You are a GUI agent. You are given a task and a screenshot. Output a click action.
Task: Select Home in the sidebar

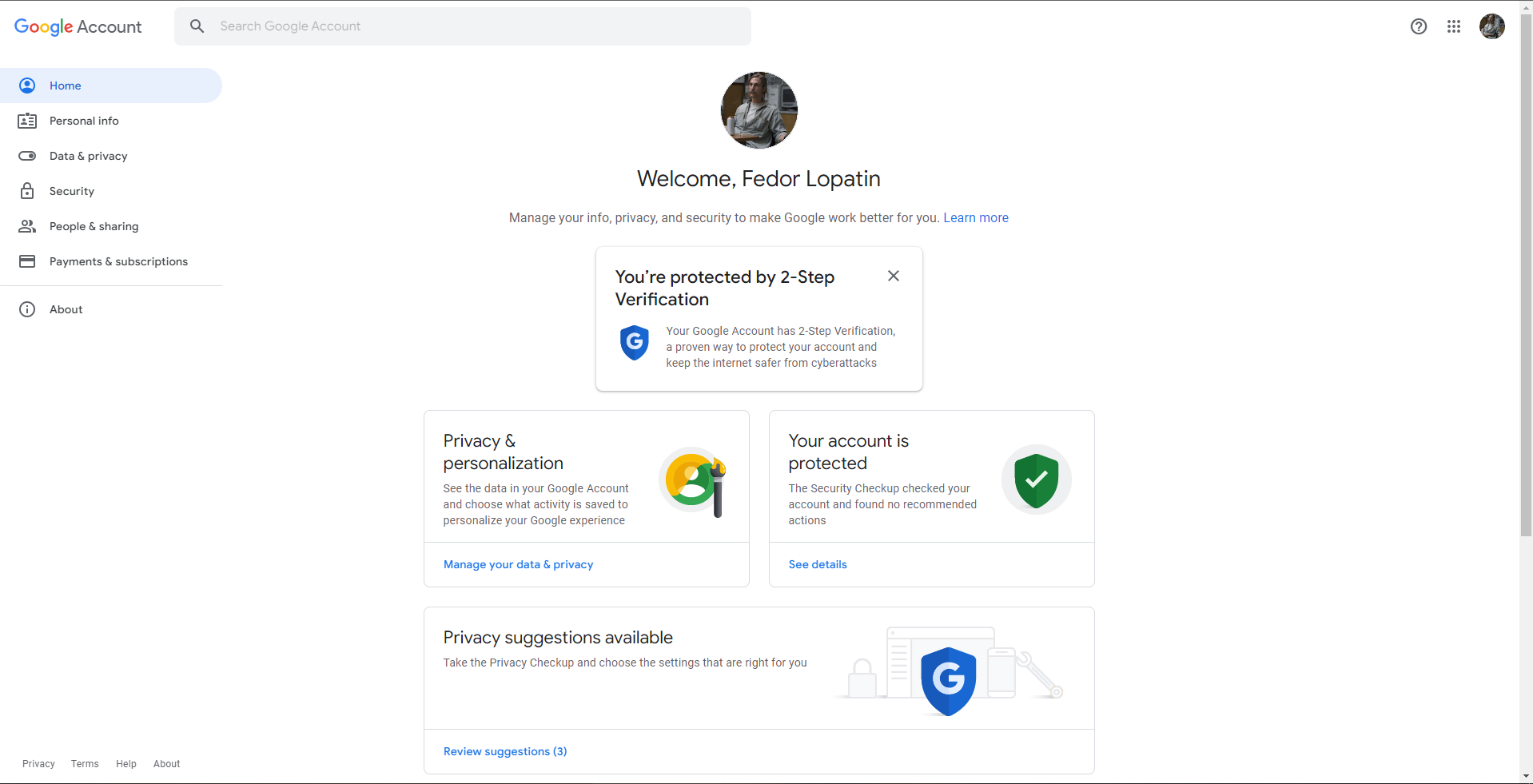[111, 86]
